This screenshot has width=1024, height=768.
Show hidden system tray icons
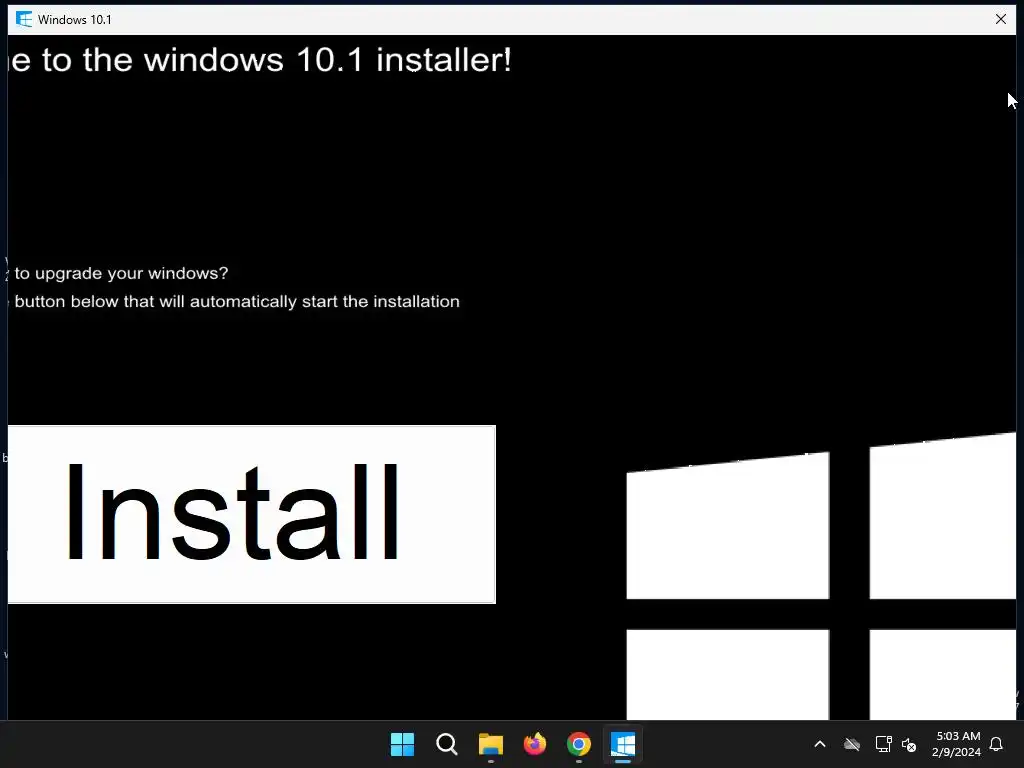coord(820,744)
